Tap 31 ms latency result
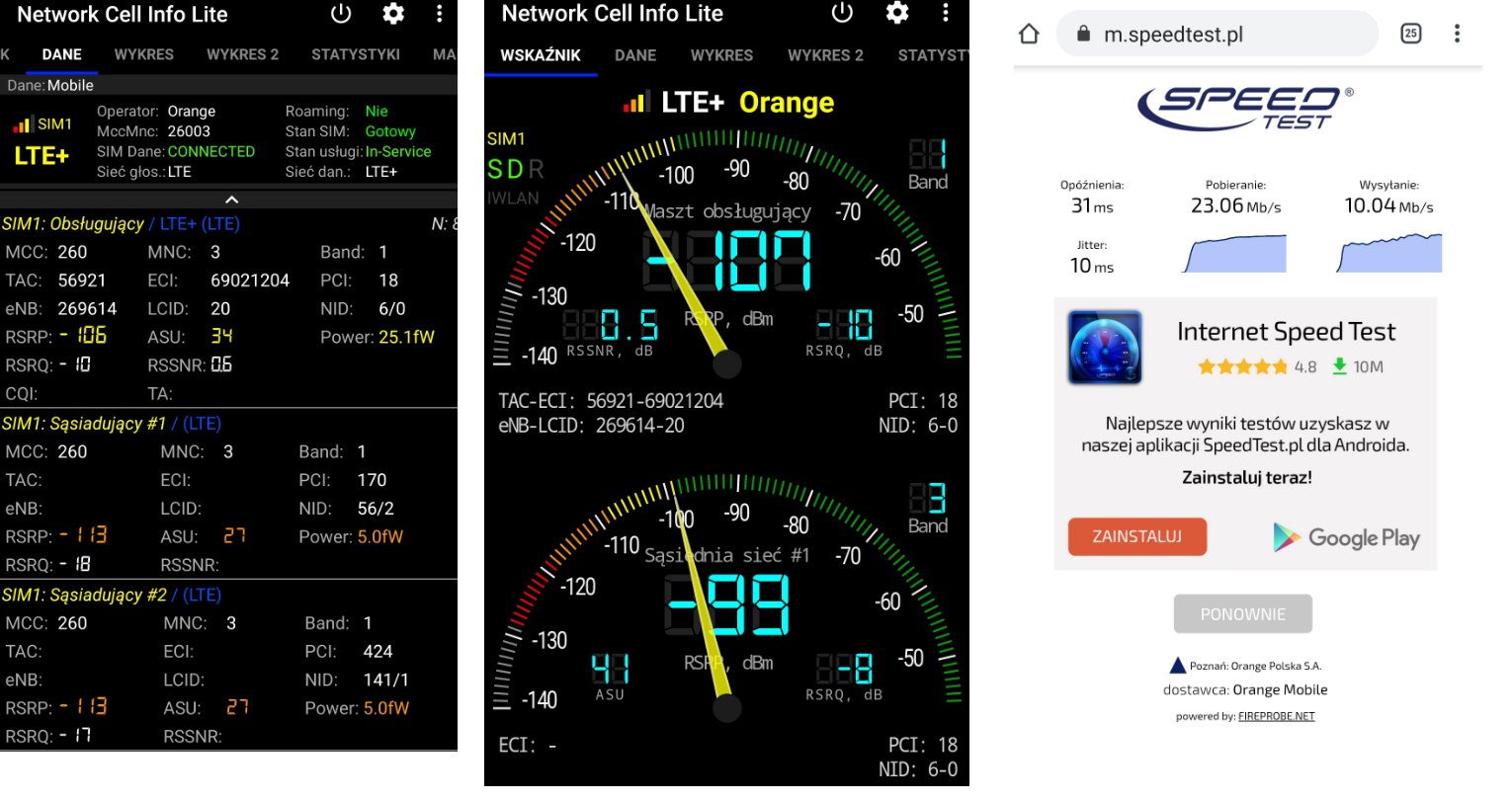Screen dimensions: 1512x802 pos(1092,206)
